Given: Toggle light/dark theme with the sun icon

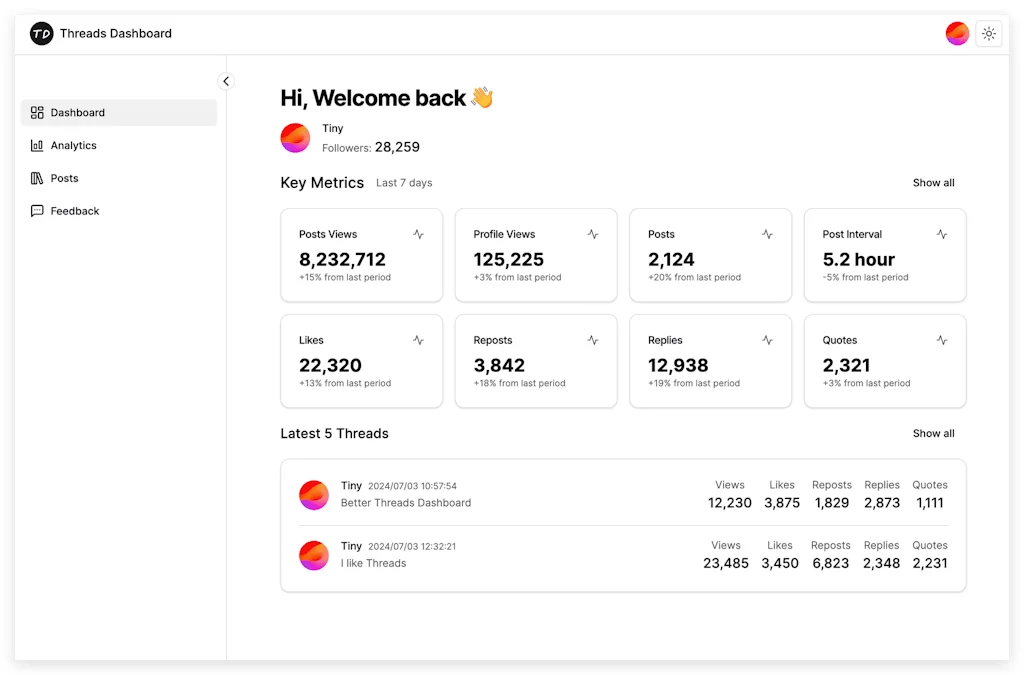Looking at the screenshot, I should click(988, 33).
